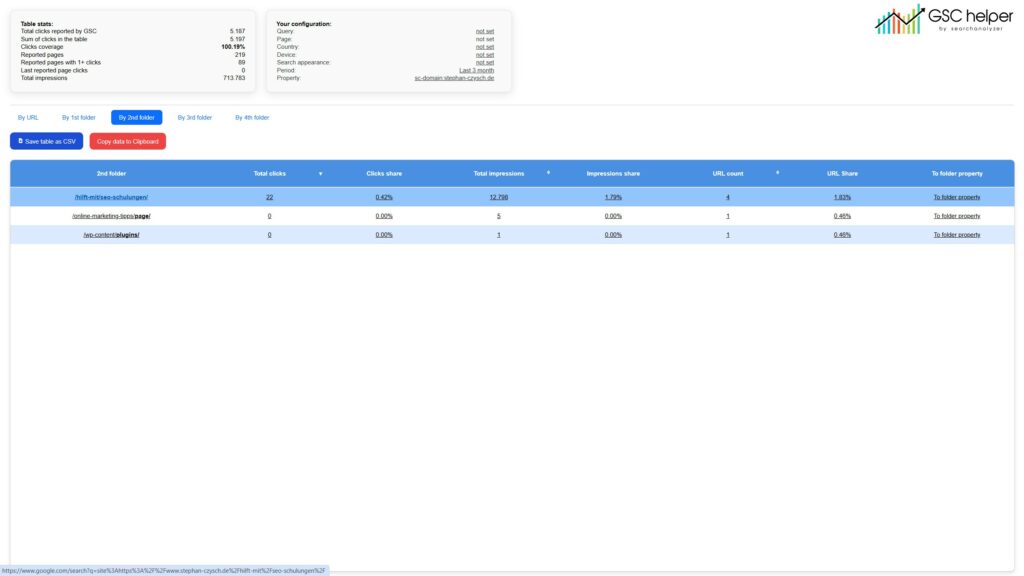Open /hilft-mit/seo-schulungen/ folder link
The image size is (1024, 576).
[x=111, y=197]
